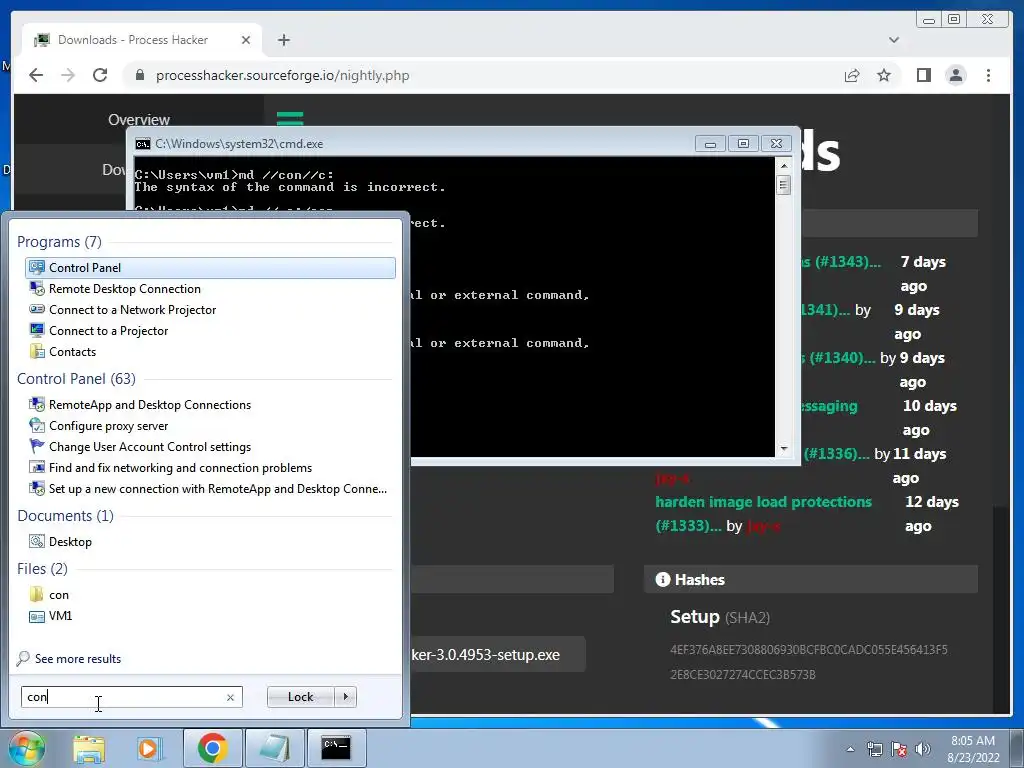Open Chrome tab search chevron
The image size is (1024, 768).
click(894, 40)
